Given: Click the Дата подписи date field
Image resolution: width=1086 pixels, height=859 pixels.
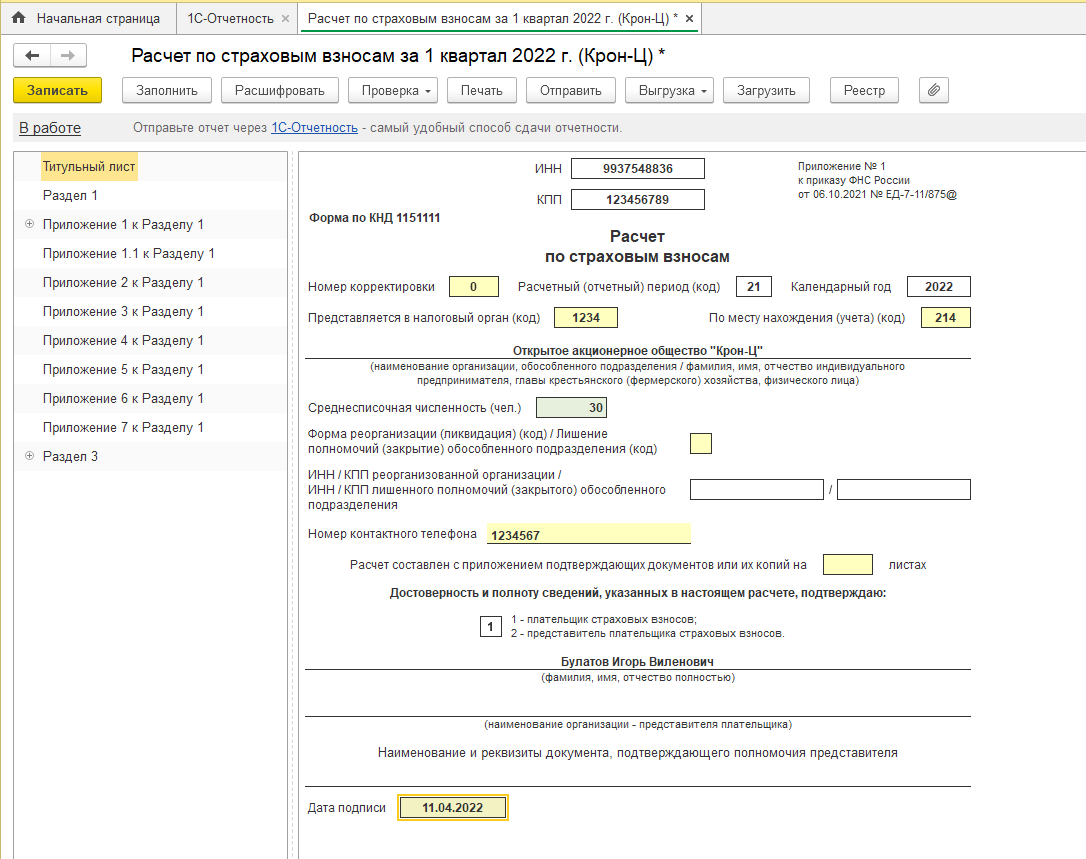Looking at the screenshot, I should click(x=453, y=808).
